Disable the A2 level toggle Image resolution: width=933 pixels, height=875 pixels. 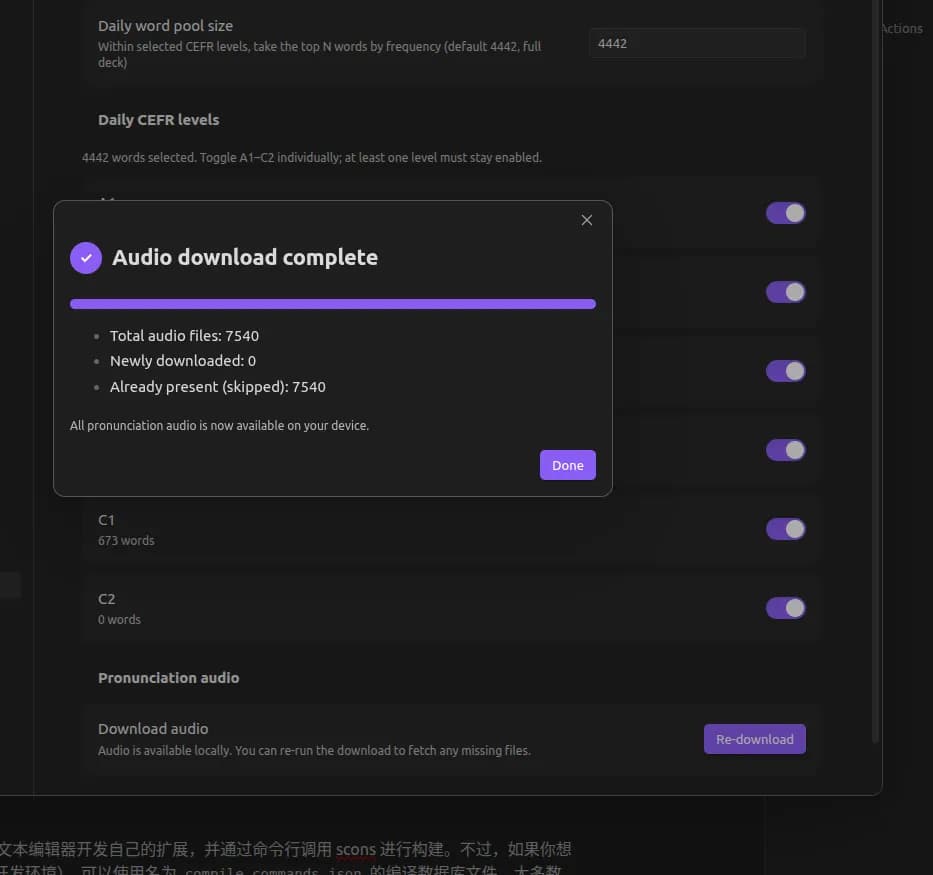pyautogui.click(x=785, y=292)
